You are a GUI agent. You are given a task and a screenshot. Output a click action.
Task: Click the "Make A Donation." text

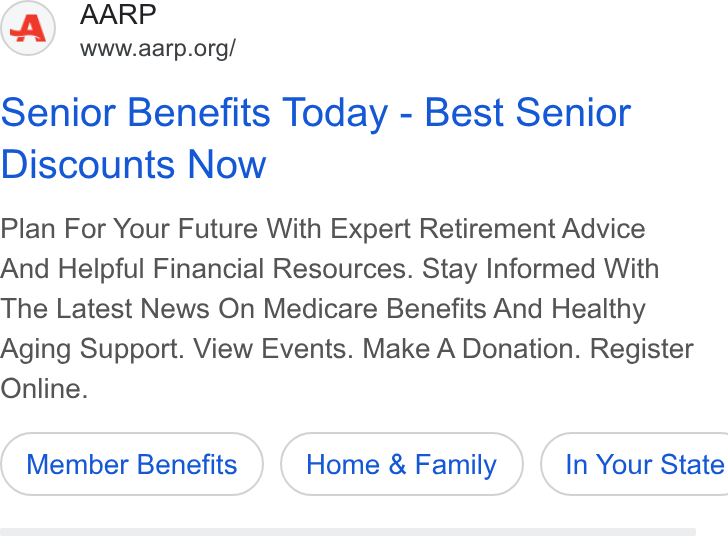(x=472, y=349)
